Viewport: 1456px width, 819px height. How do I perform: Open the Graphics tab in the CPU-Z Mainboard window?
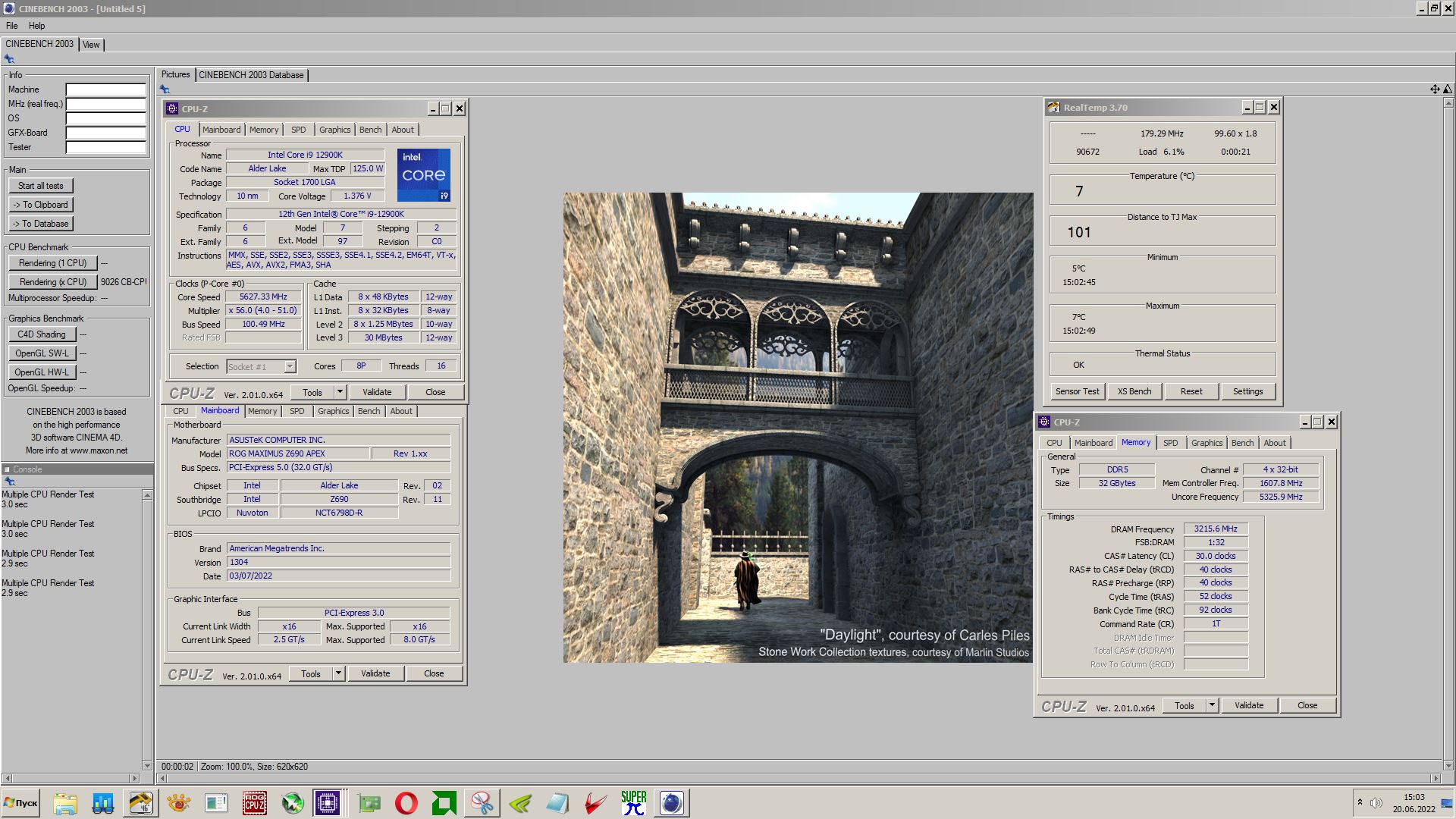click(334, 411)
